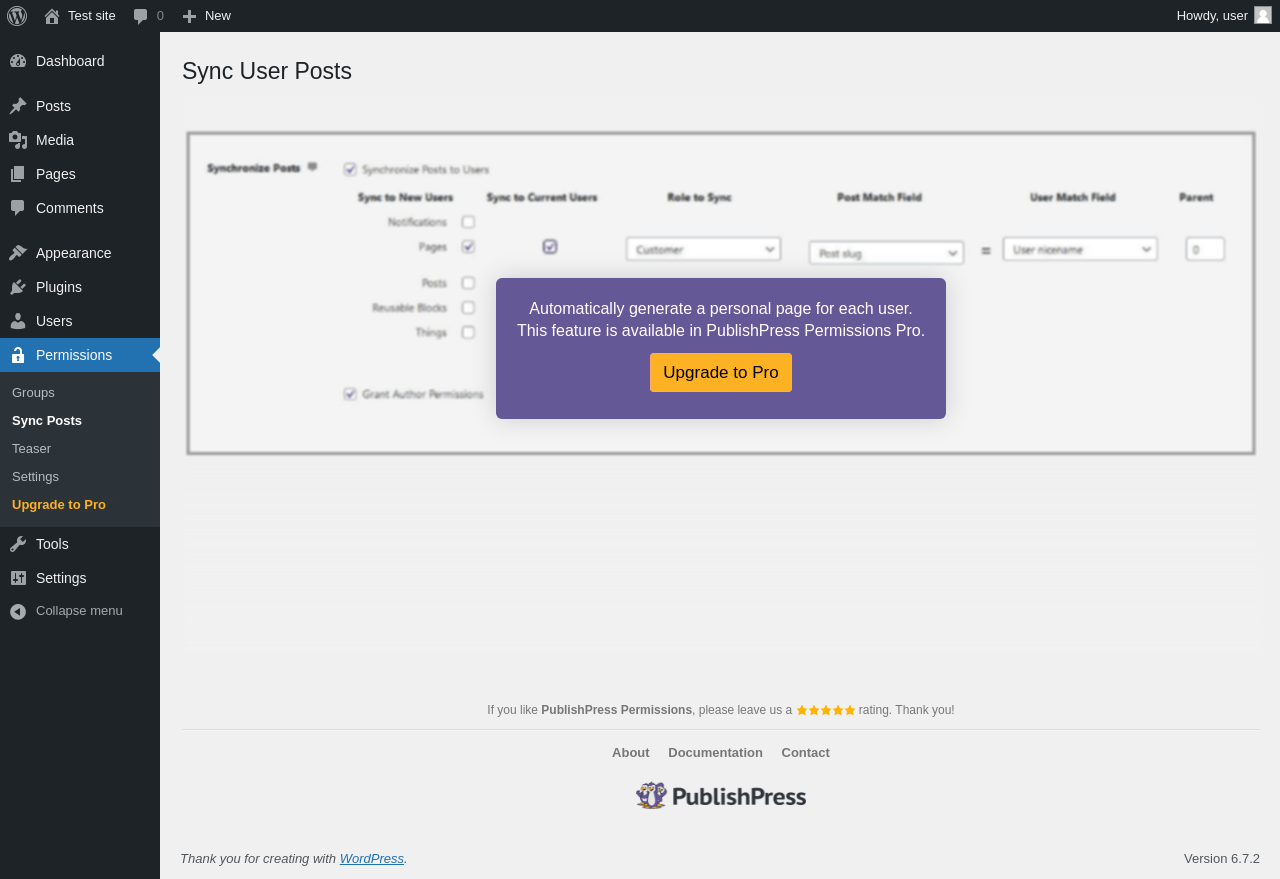Click the Sync User Posts heading

click(x=267, y=71)
